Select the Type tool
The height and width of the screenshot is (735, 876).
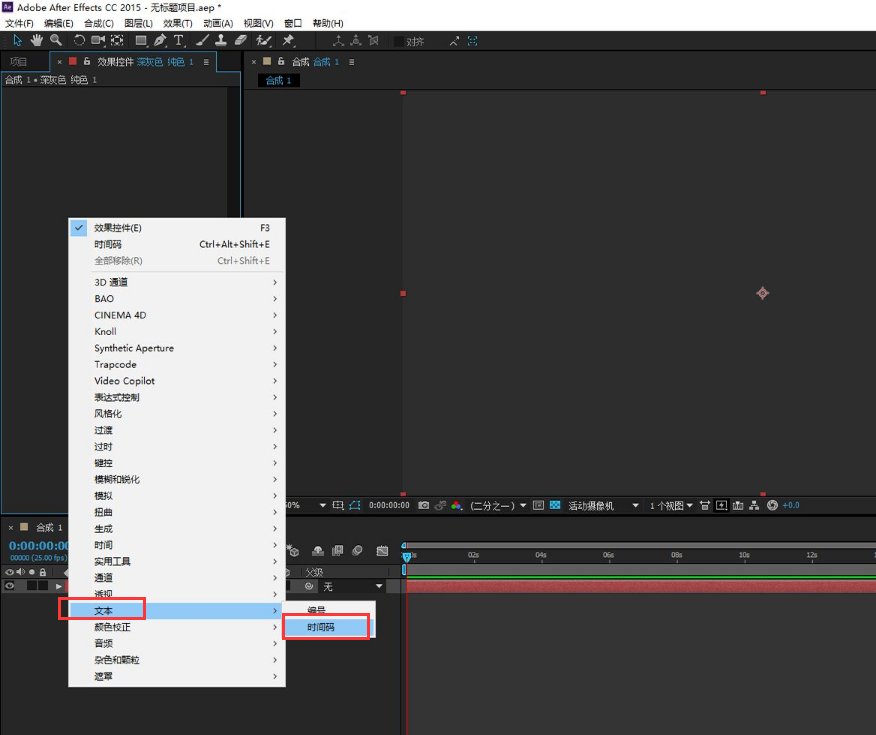click(x=179, y=40)
